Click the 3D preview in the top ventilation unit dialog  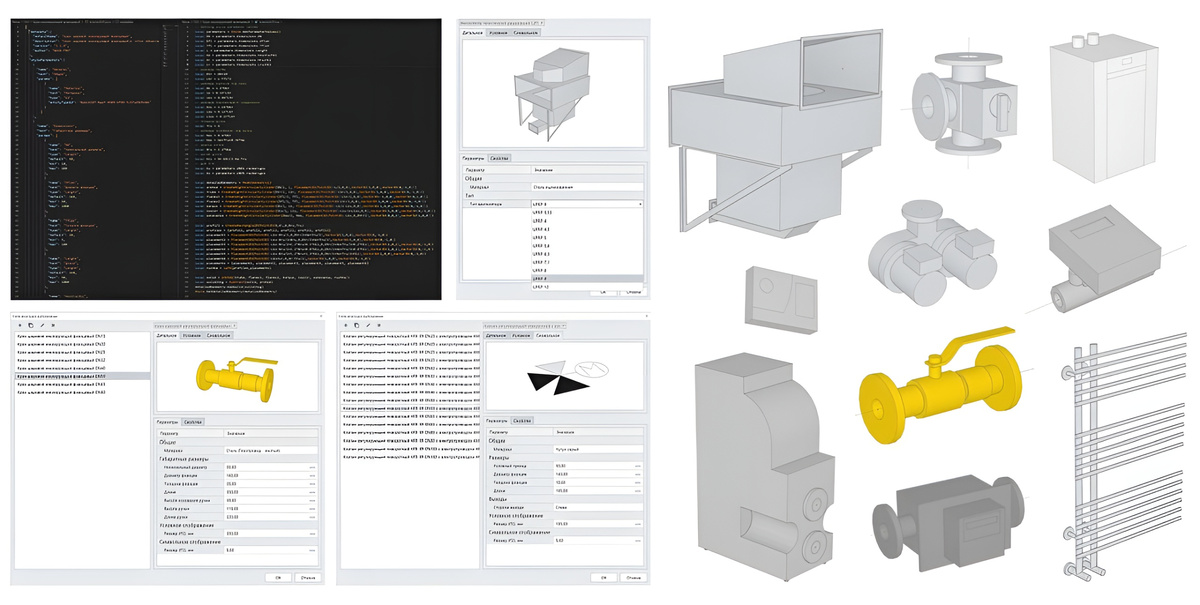pyautogui.click(x=553, y=95)
